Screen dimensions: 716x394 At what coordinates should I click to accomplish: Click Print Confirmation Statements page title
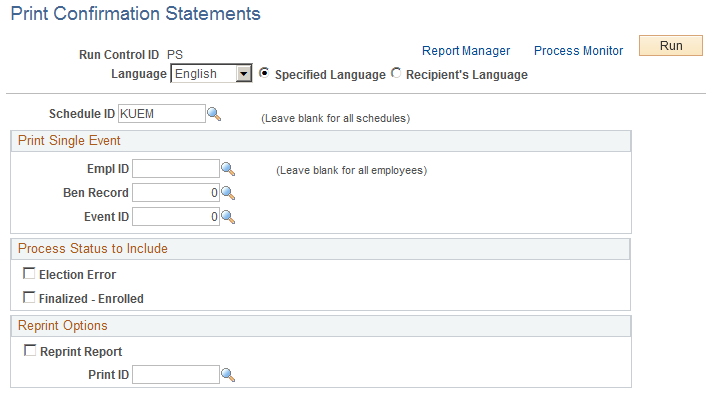pyautogui.click(x=136, y=14)
